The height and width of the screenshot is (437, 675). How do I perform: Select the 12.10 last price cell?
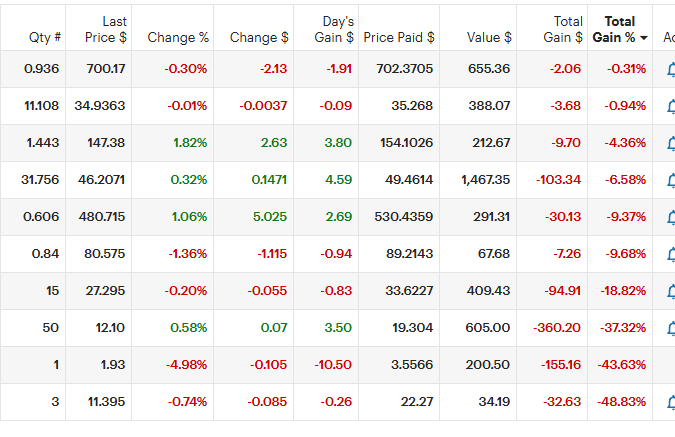[99, 328]
